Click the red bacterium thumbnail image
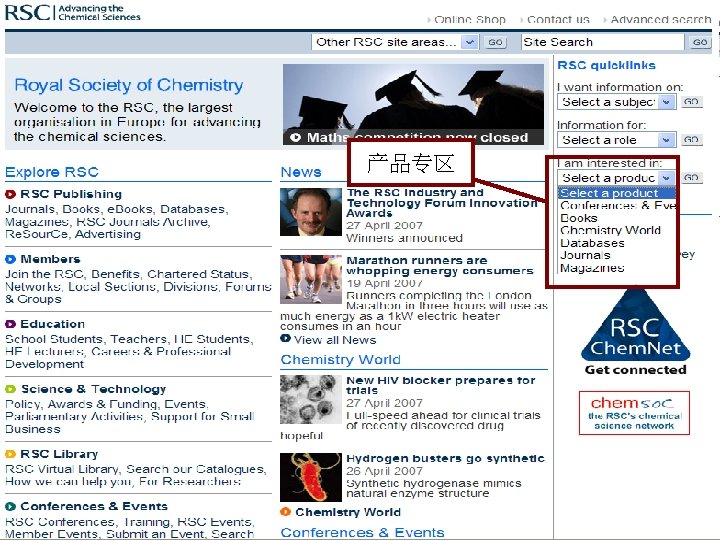 click(x=311, y=478)
